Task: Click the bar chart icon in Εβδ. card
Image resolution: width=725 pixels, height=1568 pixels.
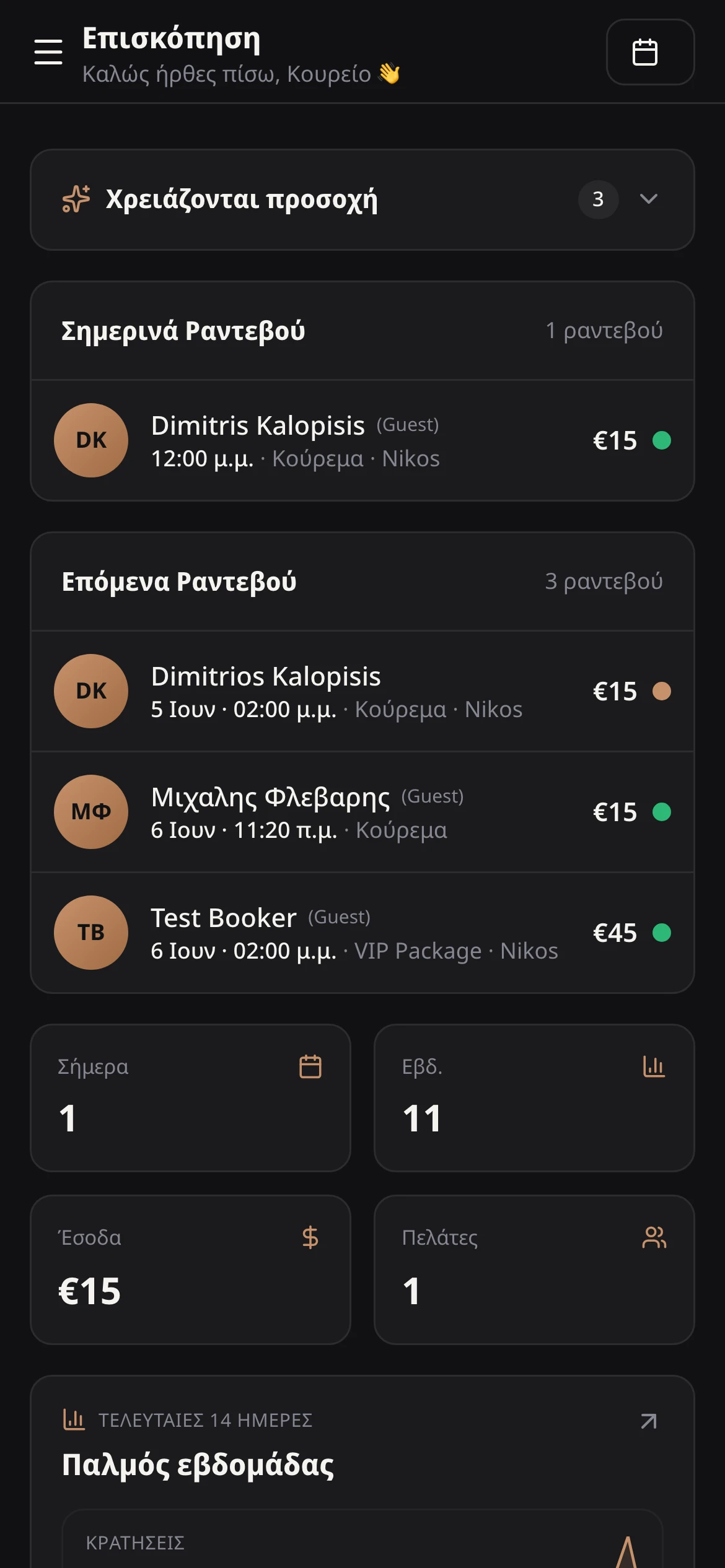Action: (x=654, y=1067)
